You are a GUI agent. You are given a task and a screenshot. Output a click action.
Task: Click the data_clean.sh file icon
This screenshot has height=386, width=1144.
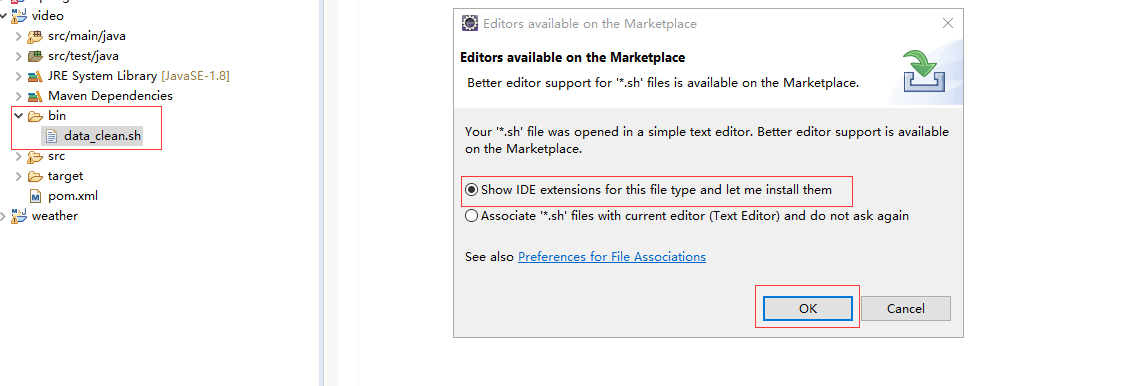coord(51,136)
